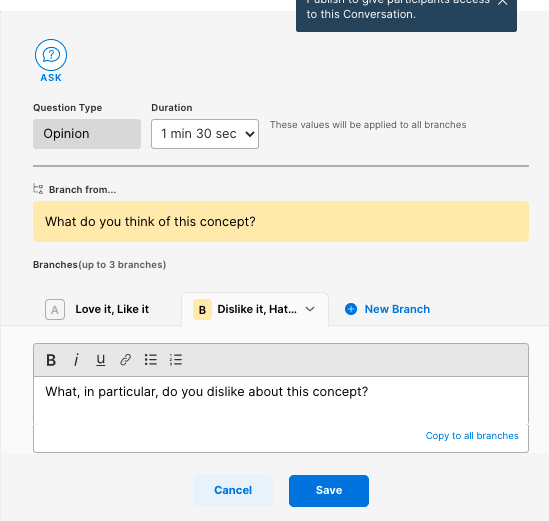Toggle bold formatting in editor toolbar

point(51,360)
